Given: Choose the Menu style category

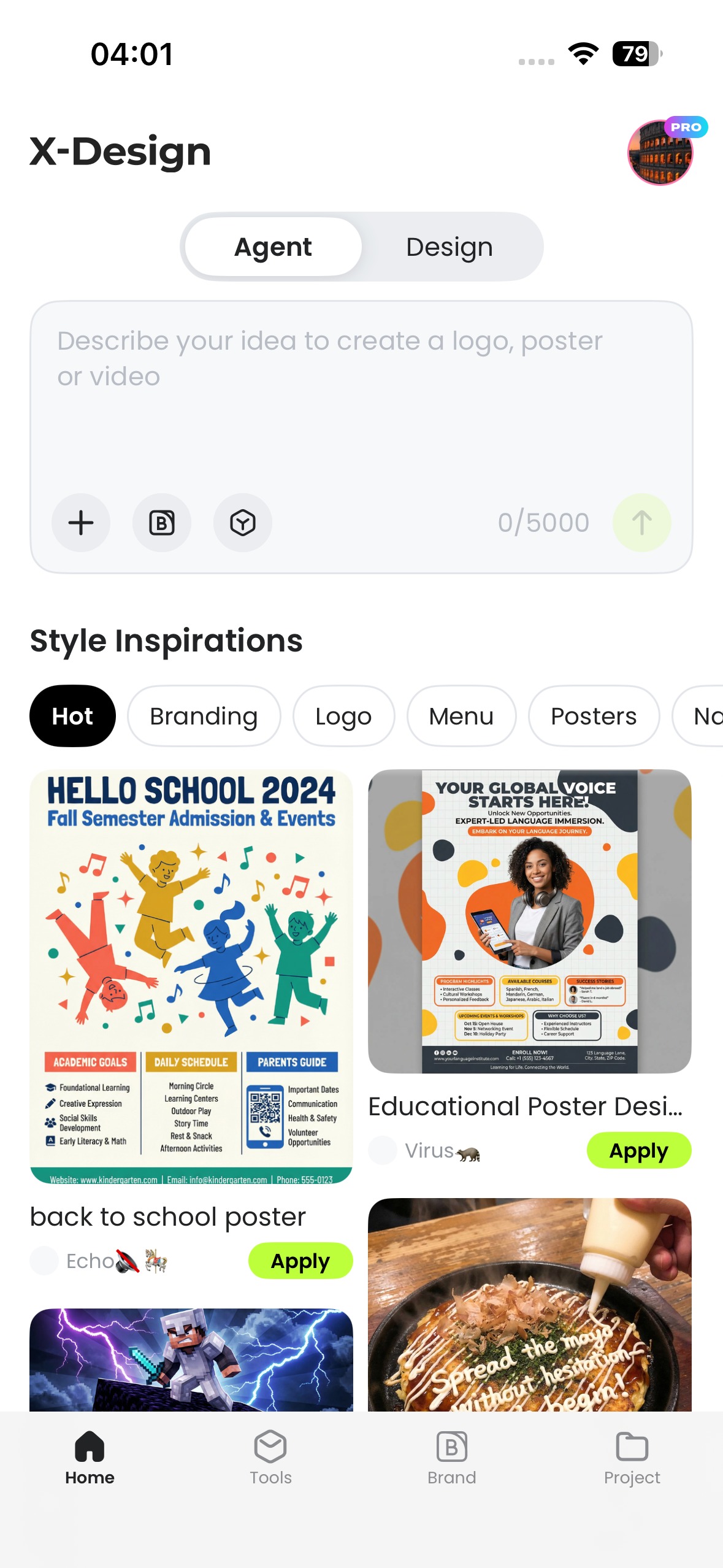Looking at the screenshot, I should tap(461, 716).
